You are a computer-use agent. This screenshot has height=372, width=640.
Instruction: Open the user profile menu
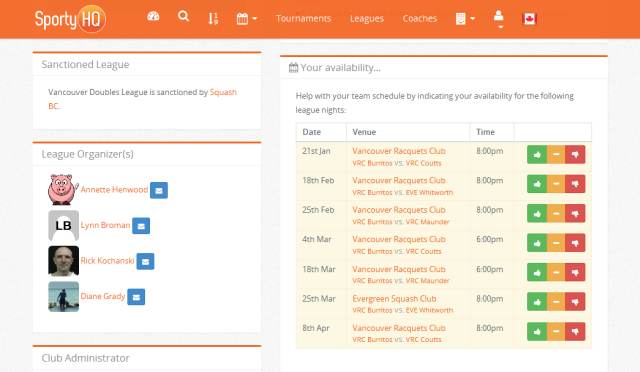click(498, 19)
